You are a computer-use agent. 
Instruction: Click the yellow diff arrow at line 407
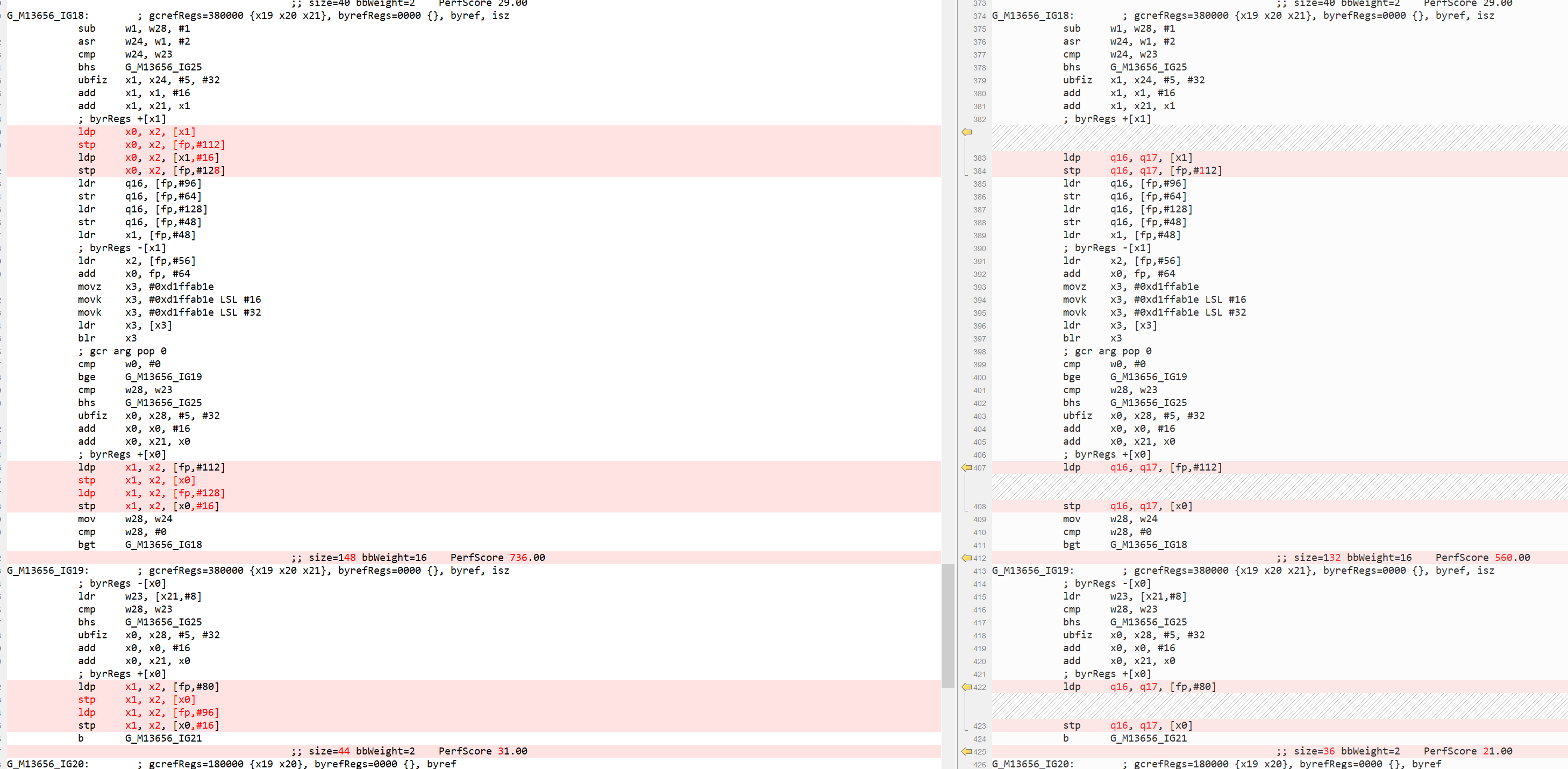coord(967,468)
